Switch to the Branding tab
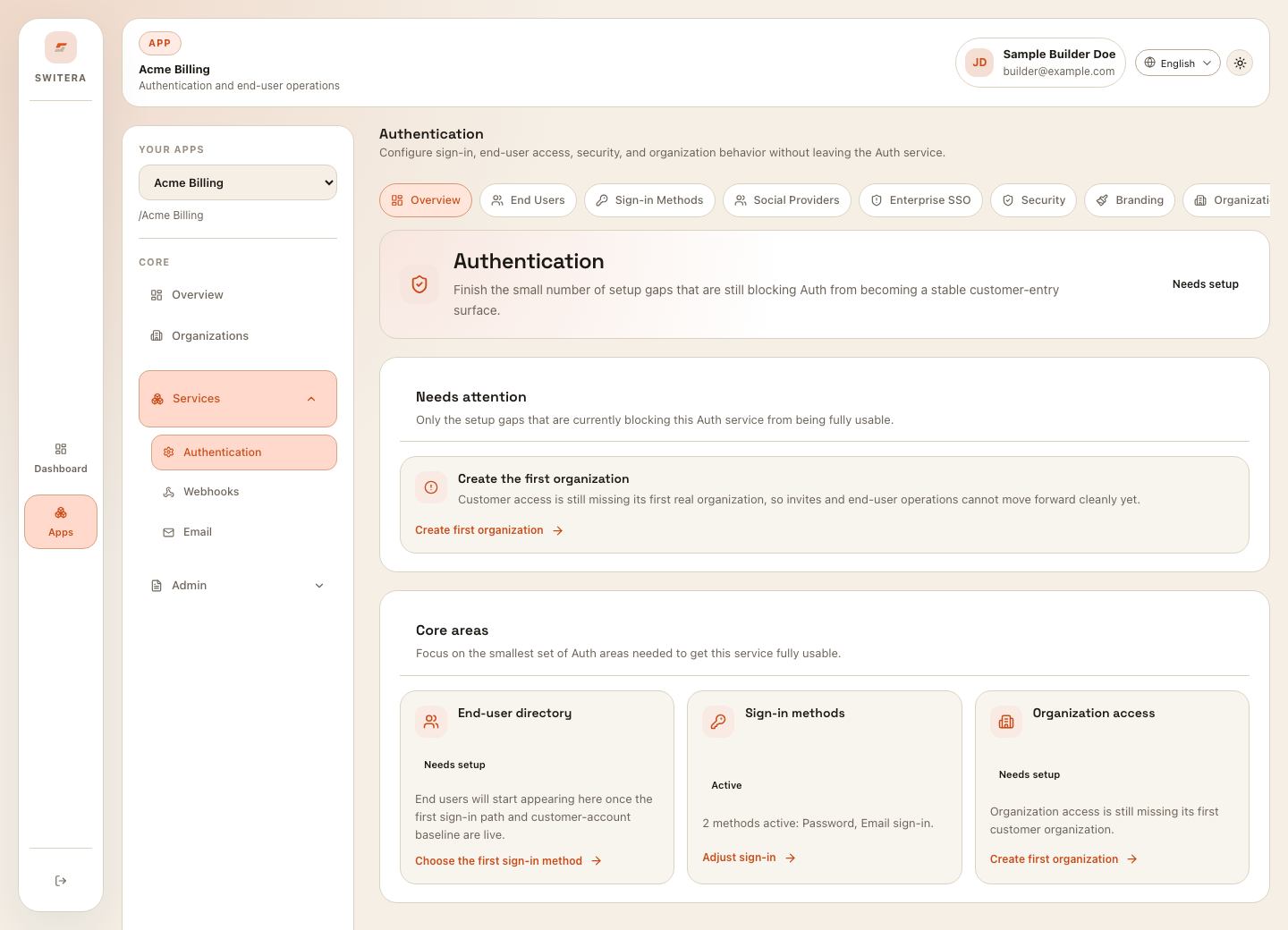 pos(1130,200)
